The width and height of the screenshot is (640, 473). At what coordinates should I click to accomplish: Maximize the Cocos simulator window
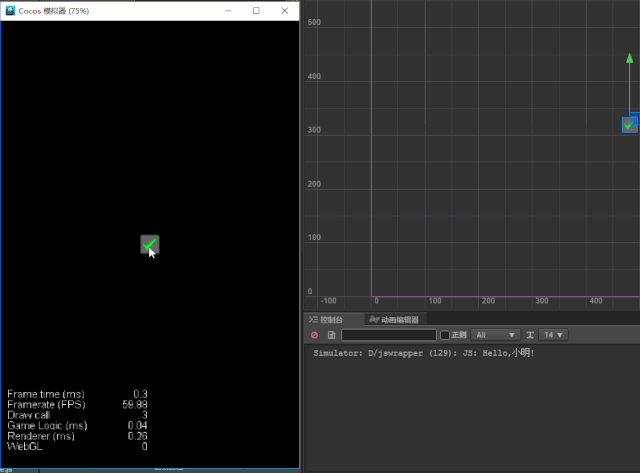(x=256, y=11)
